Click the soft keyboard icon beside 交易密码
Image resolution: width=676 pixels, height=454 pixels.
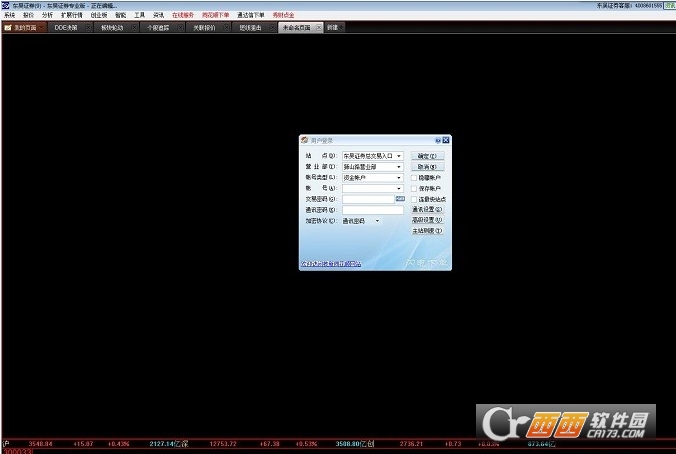coord(400,198)
